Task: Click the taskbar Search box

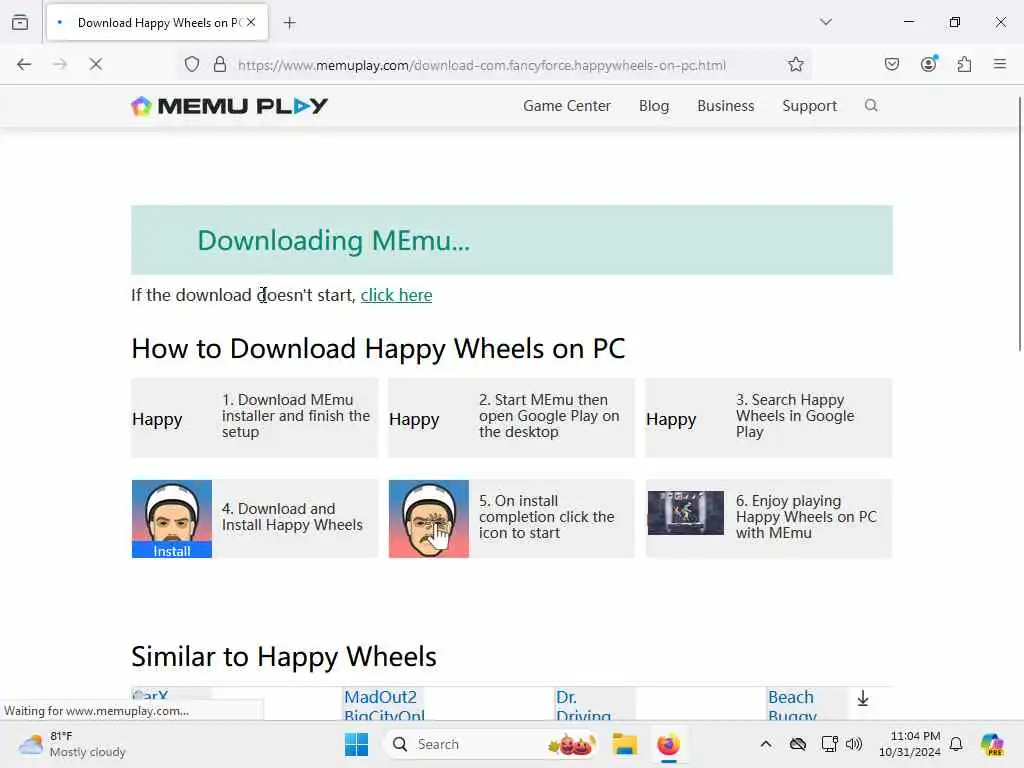Action: coord(492,744)
